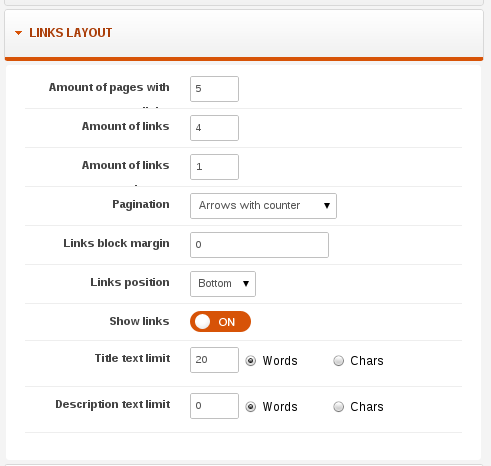The image size is (491, 466).
Task: Click the Title text limit number field
Action: [x=214, y=360]
